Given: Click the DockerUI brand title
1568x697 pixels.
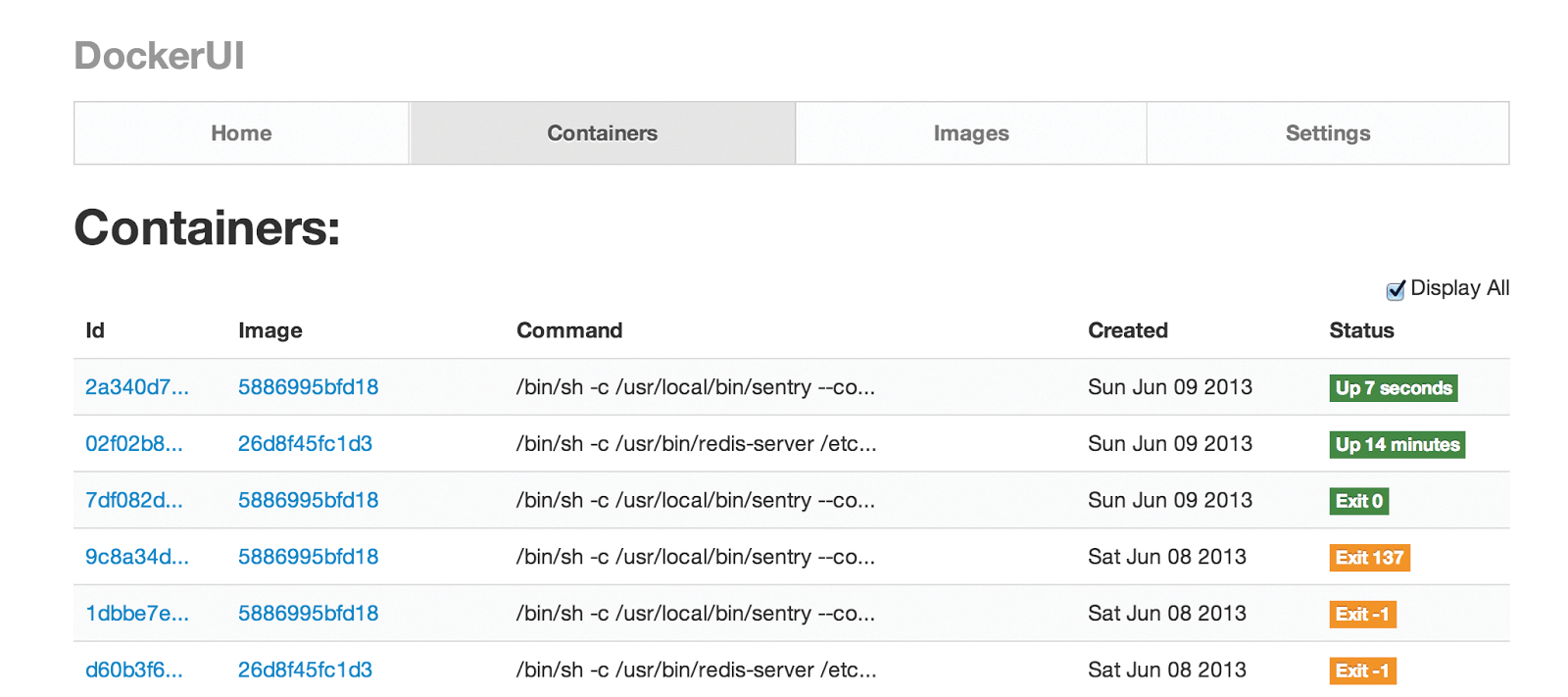Looking at the screenshot, I should [159, 56].
